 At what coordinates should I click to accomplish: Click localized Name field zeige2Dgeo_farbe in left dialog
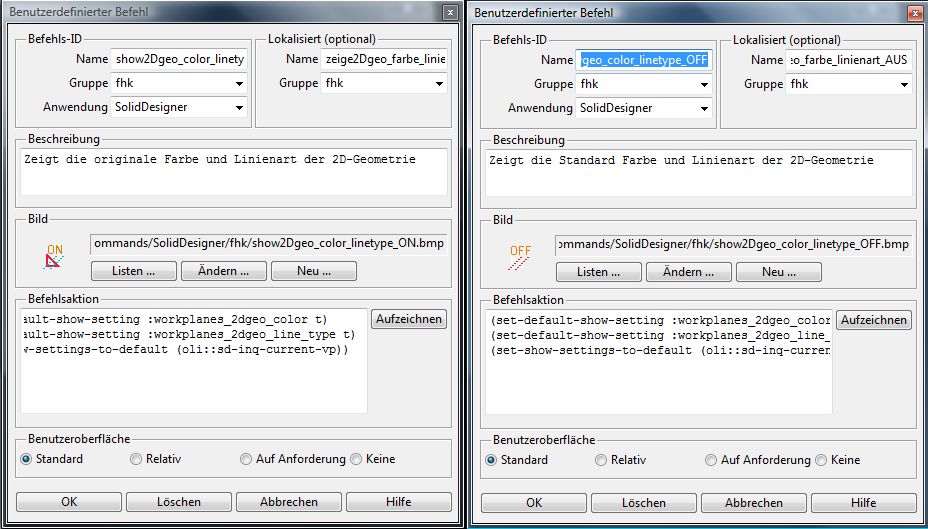point(384,59)
